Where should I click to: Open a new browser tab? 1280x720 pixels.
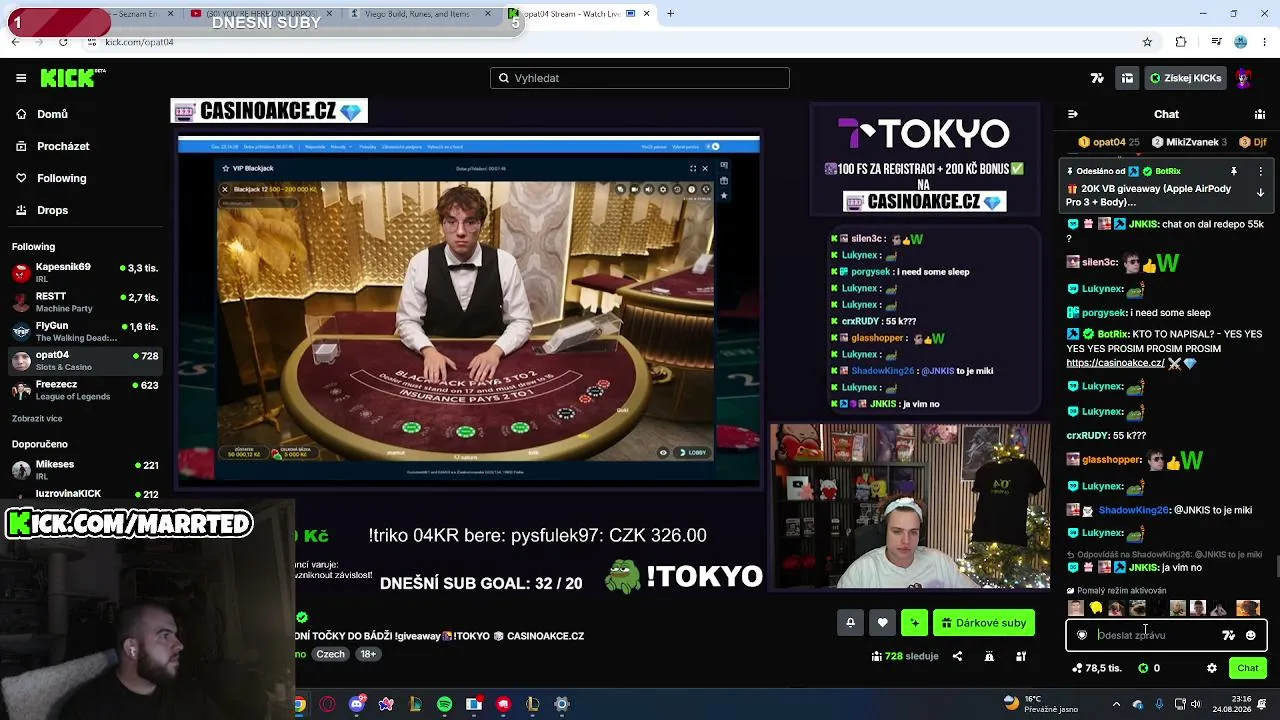click(671, 14)
